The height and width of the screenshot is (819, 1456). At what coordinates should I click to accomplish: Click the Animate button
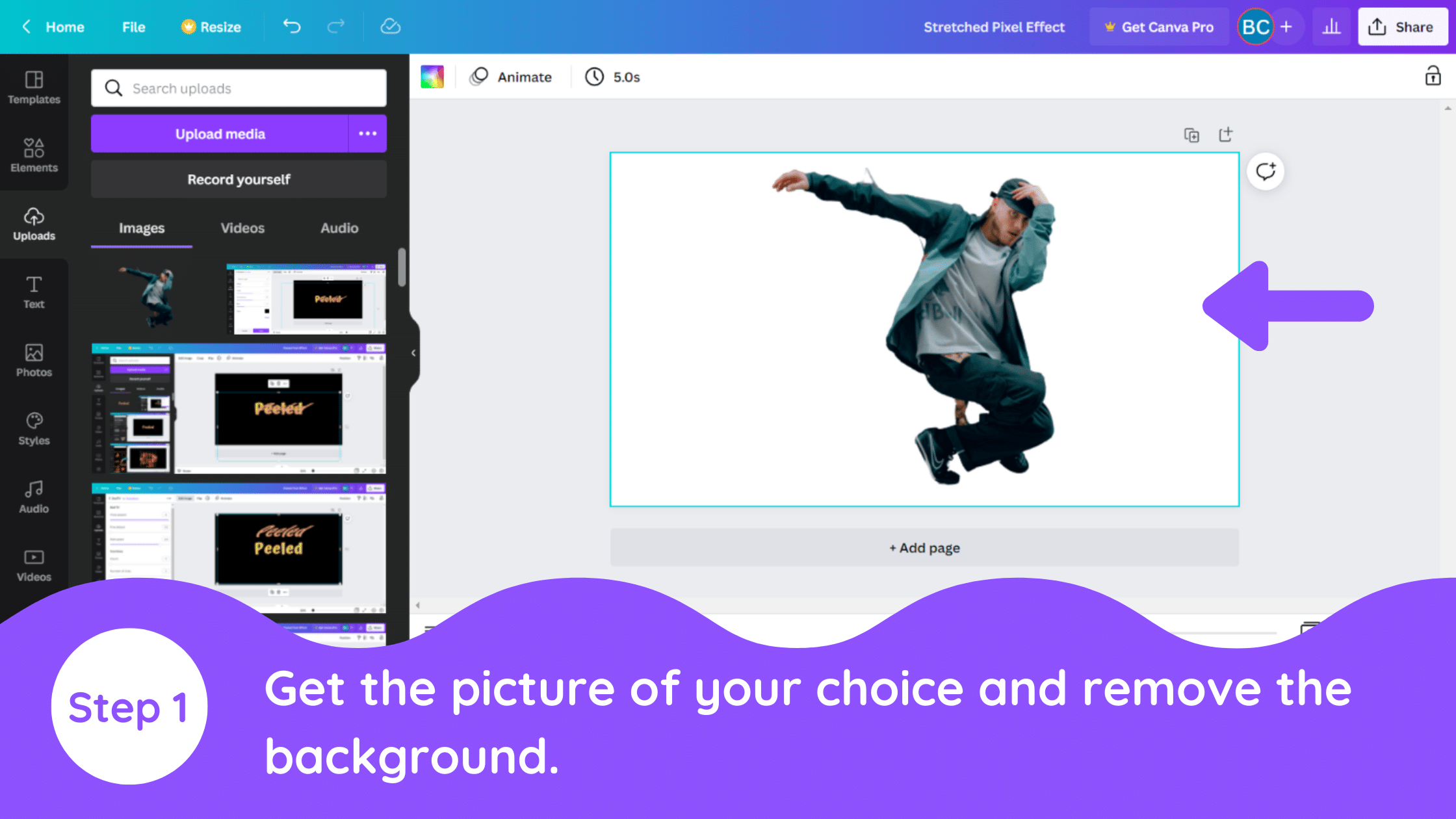point(510,76)
